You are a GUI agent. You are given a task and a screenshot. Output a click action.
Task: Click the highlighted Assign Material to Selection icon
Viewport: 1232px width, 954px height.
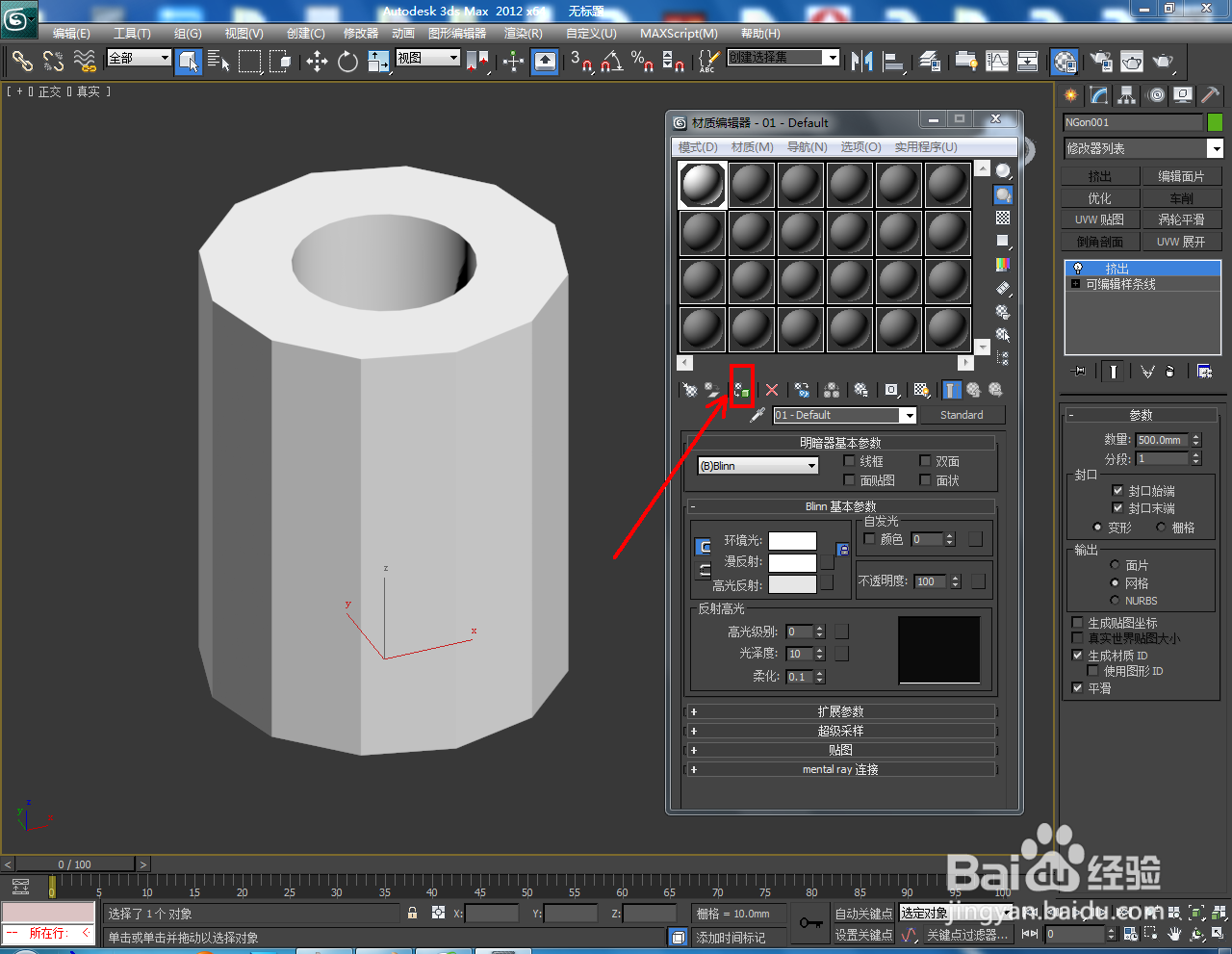(x=741, y=389)
